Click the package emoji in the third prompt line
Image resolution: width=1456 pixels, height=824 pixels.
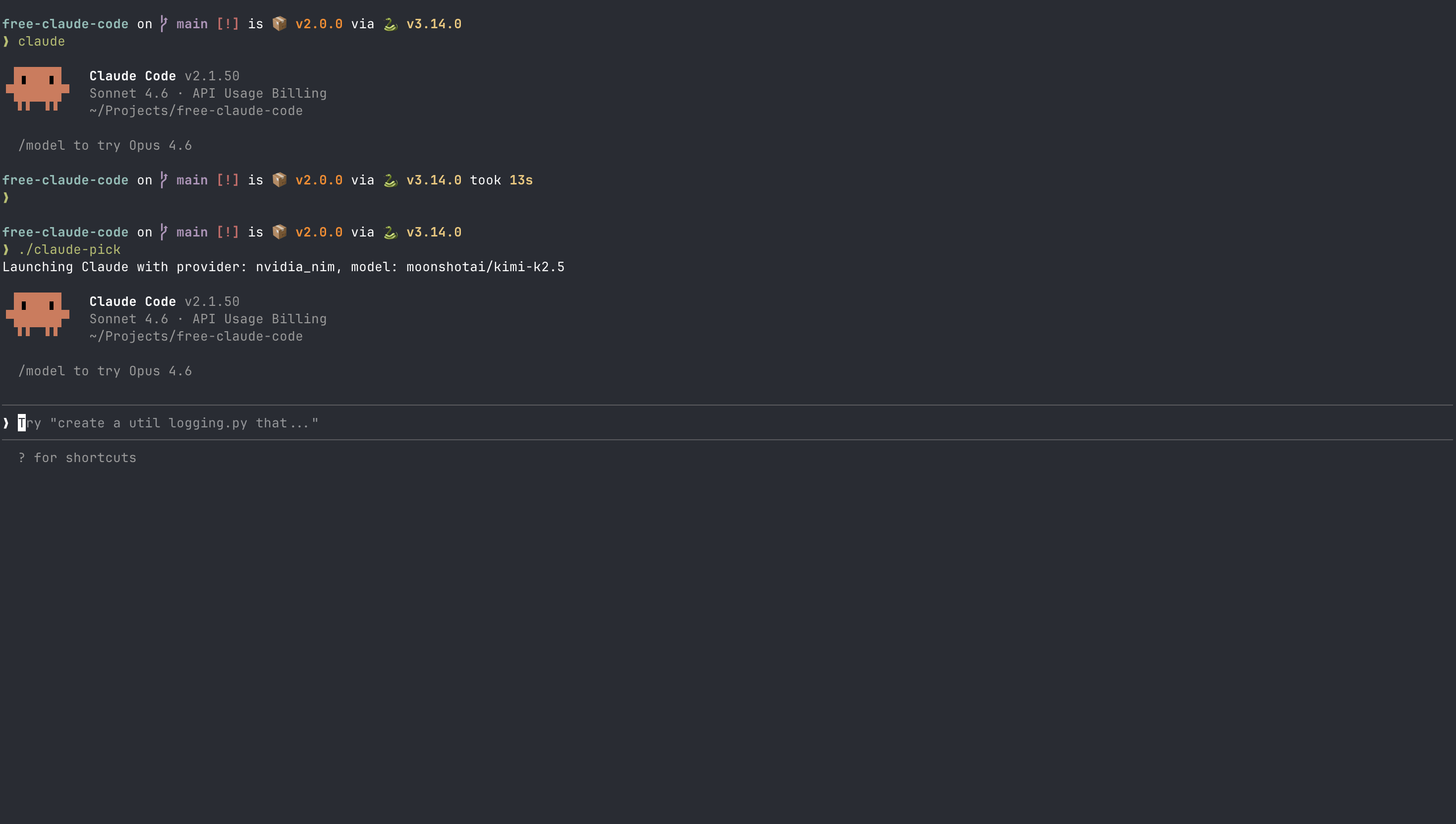tap(280, 232)
